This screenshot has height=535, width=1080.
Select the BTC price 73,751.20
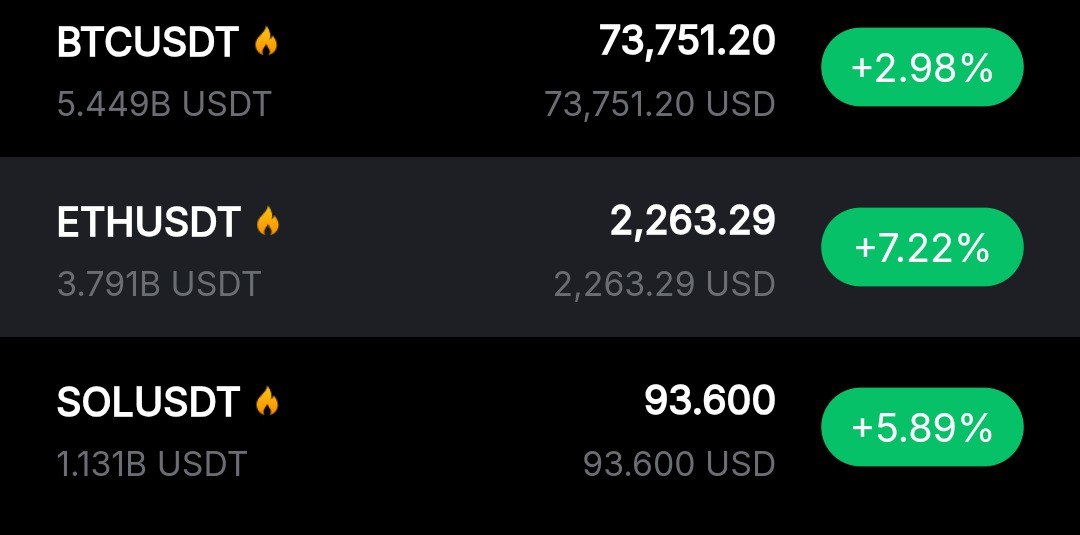coord(686,41)
